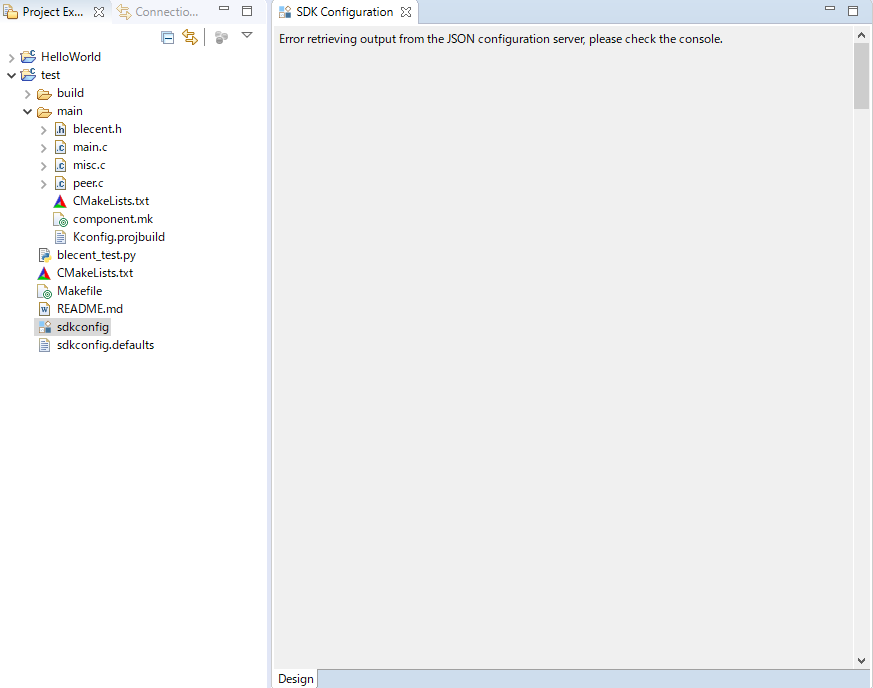Click the README.md document icon
873x688 pixels.
[x=44, y=309]
